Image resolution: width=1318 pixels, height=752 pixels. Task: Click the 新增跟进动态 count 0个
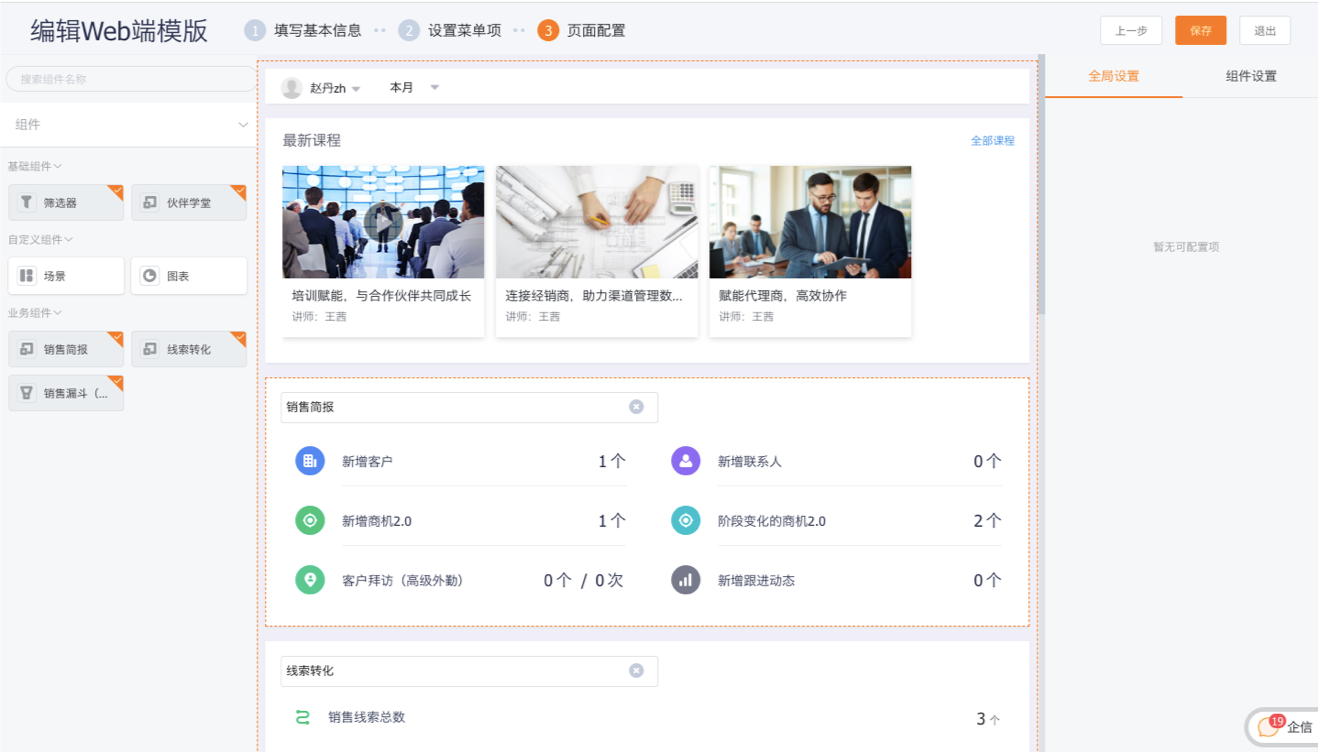[987, 580]
